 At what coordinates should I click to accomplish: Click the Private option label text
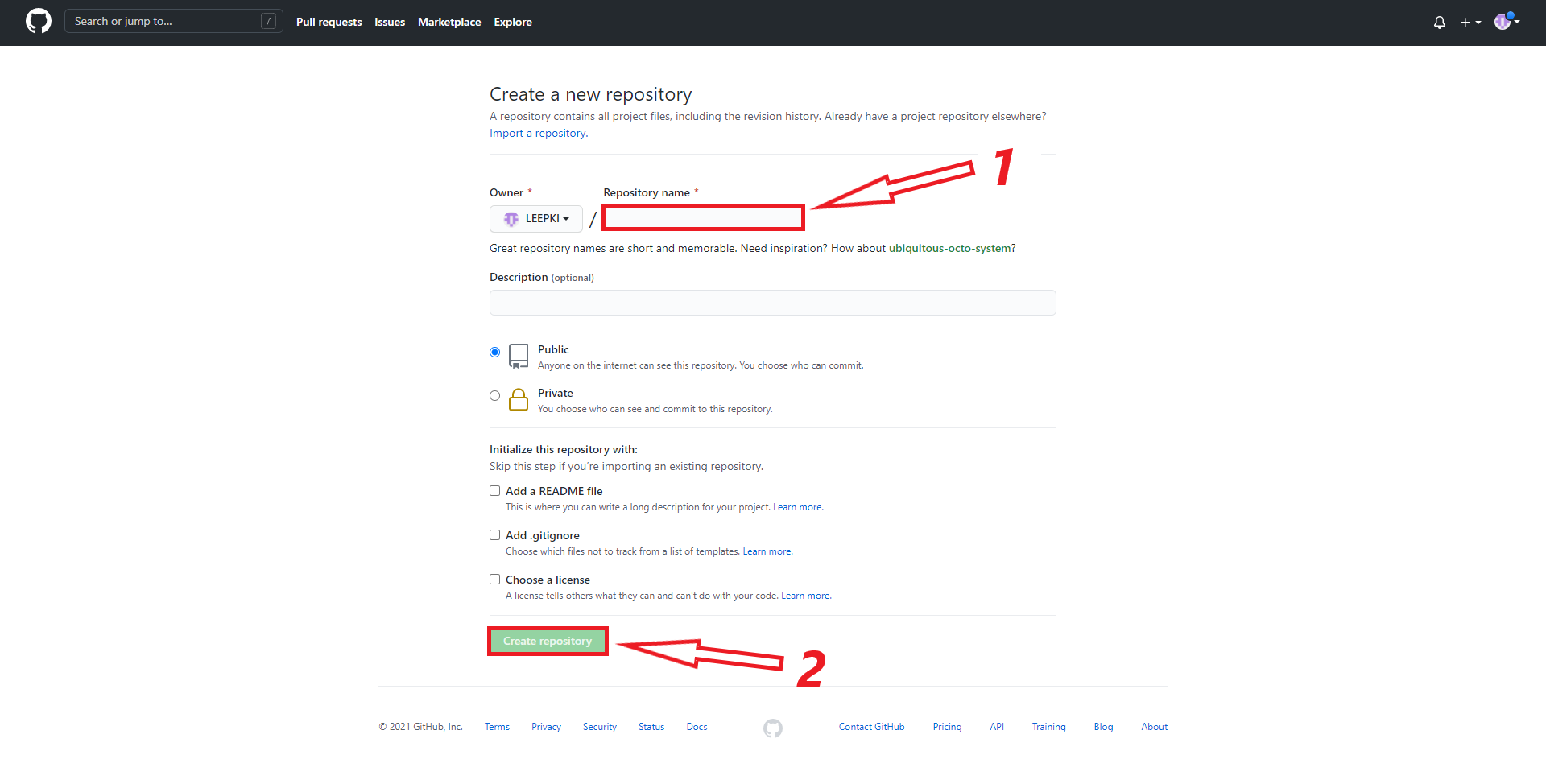(556, 394)
